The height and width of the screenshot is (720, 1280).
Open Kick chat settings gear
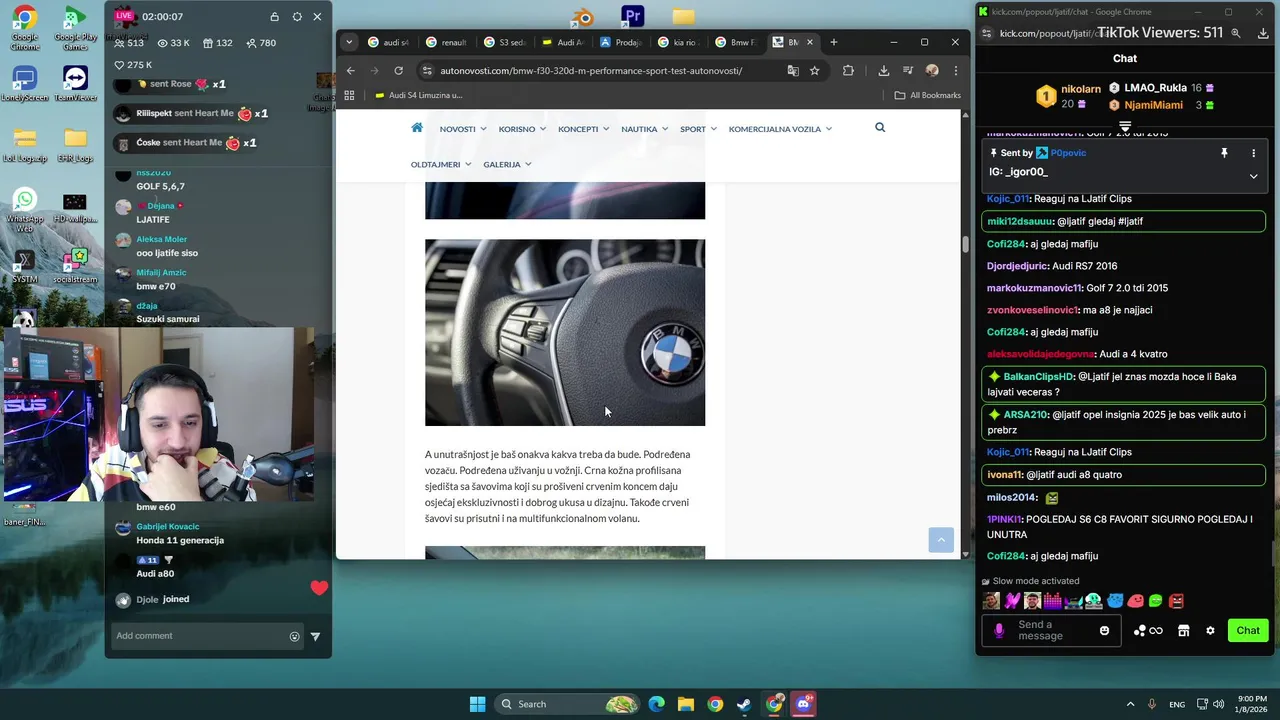coord(1210,631)
